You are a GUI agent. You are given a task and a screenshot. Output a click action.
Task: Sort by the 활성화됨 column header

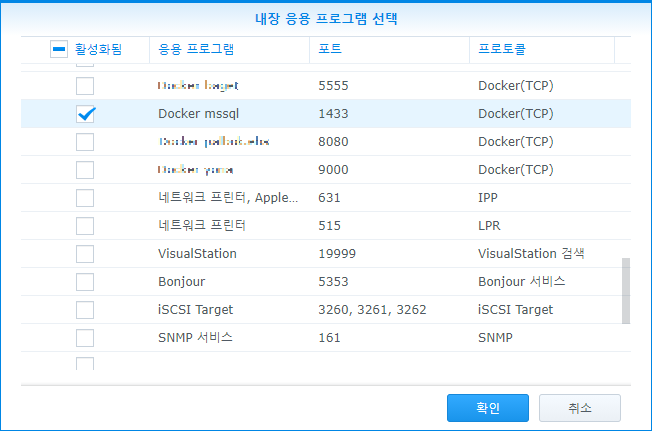click(98, 49)
